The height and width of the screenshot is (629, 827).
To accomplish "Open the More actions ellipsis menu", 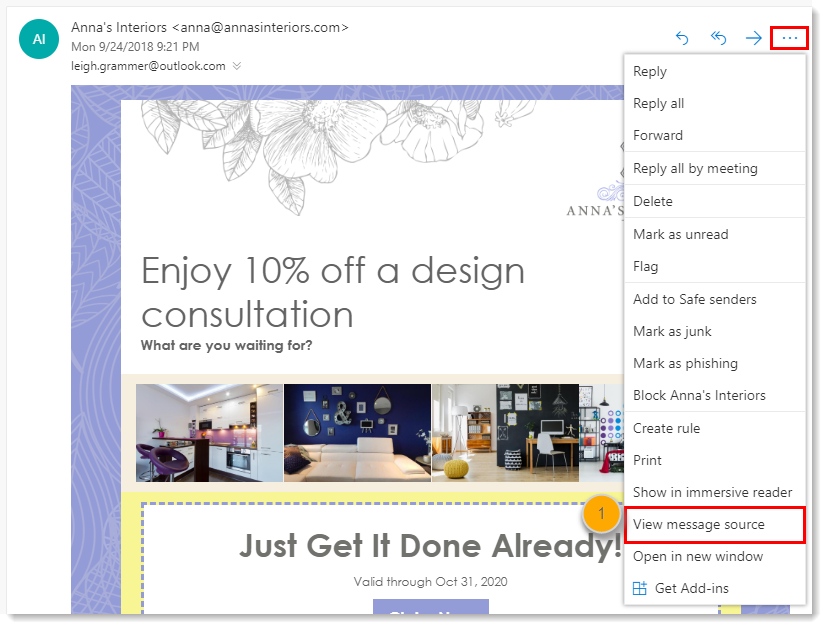I will (789, 38).
